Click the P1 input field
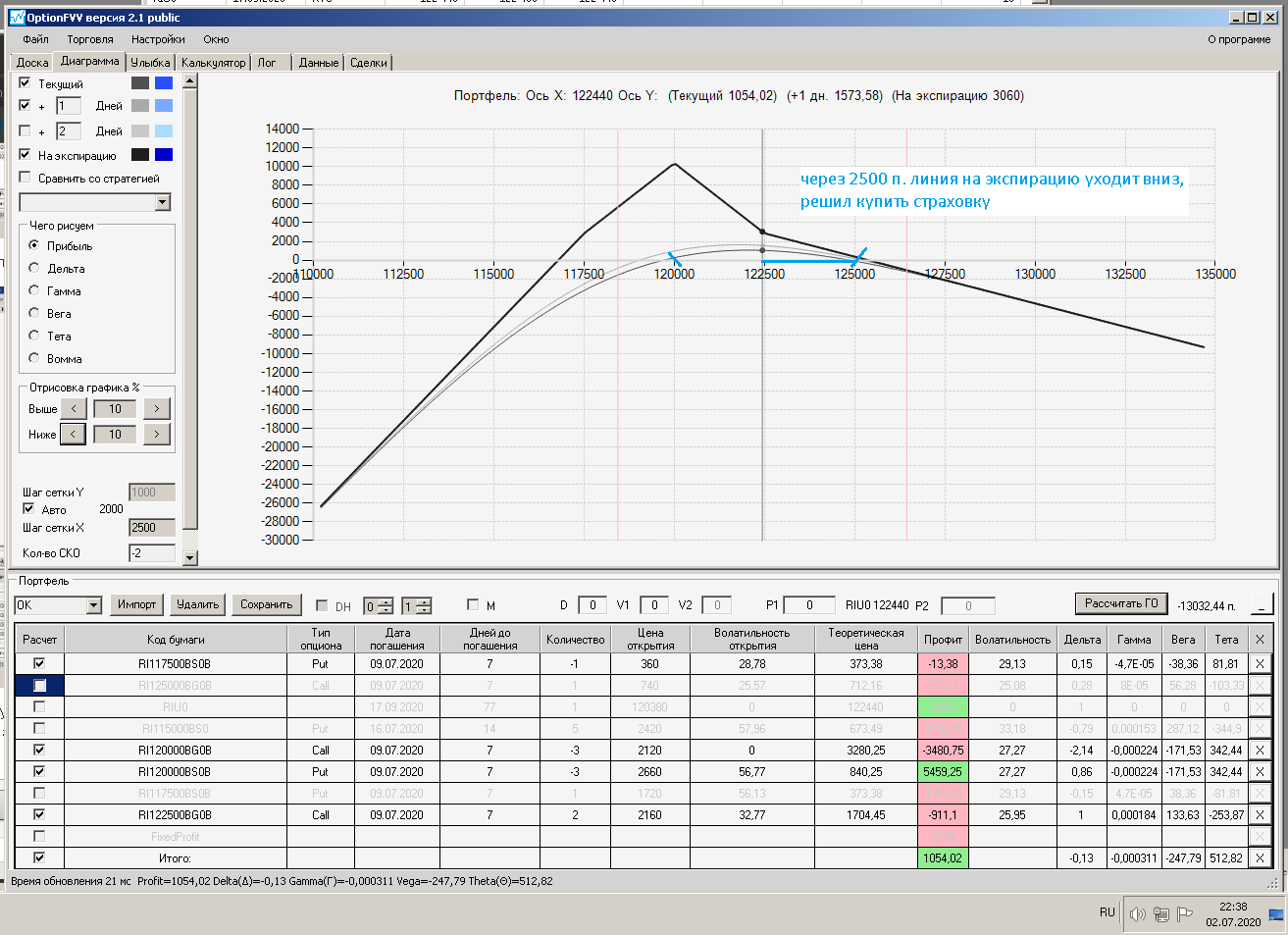The width and height of the screenshot is (1288, 935). [x=809, y=605]
